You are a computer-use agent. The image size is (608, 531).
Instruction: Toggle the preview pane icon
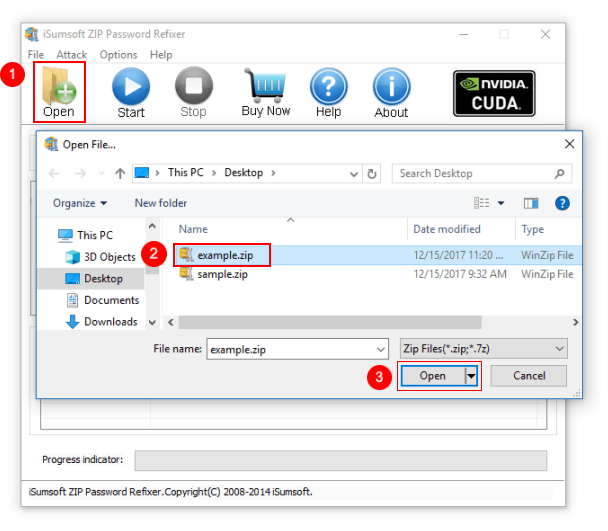(x=531, y=203)
